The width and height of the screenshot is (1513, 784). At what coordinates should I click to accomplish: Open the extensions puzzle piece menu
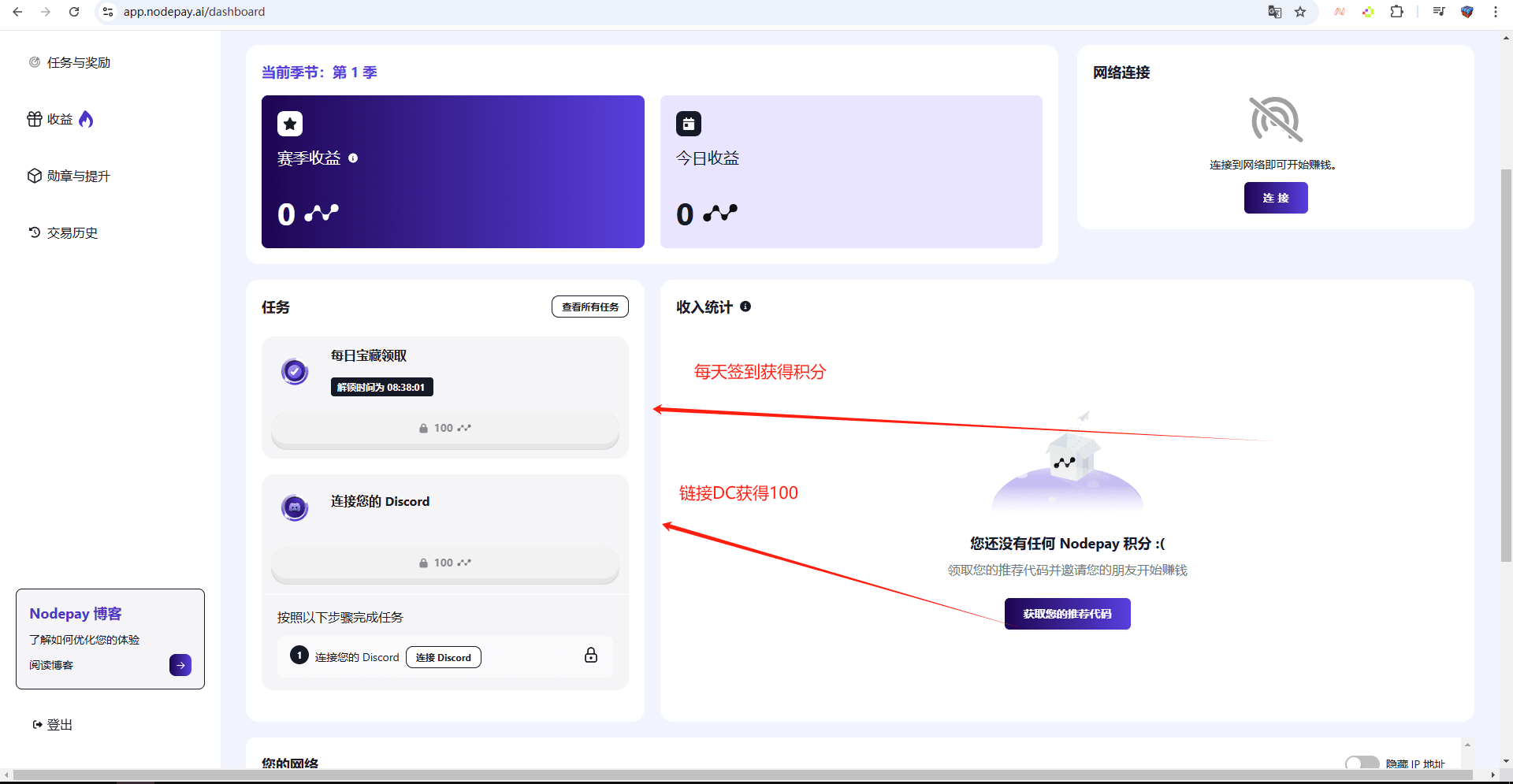(1396, 12)
